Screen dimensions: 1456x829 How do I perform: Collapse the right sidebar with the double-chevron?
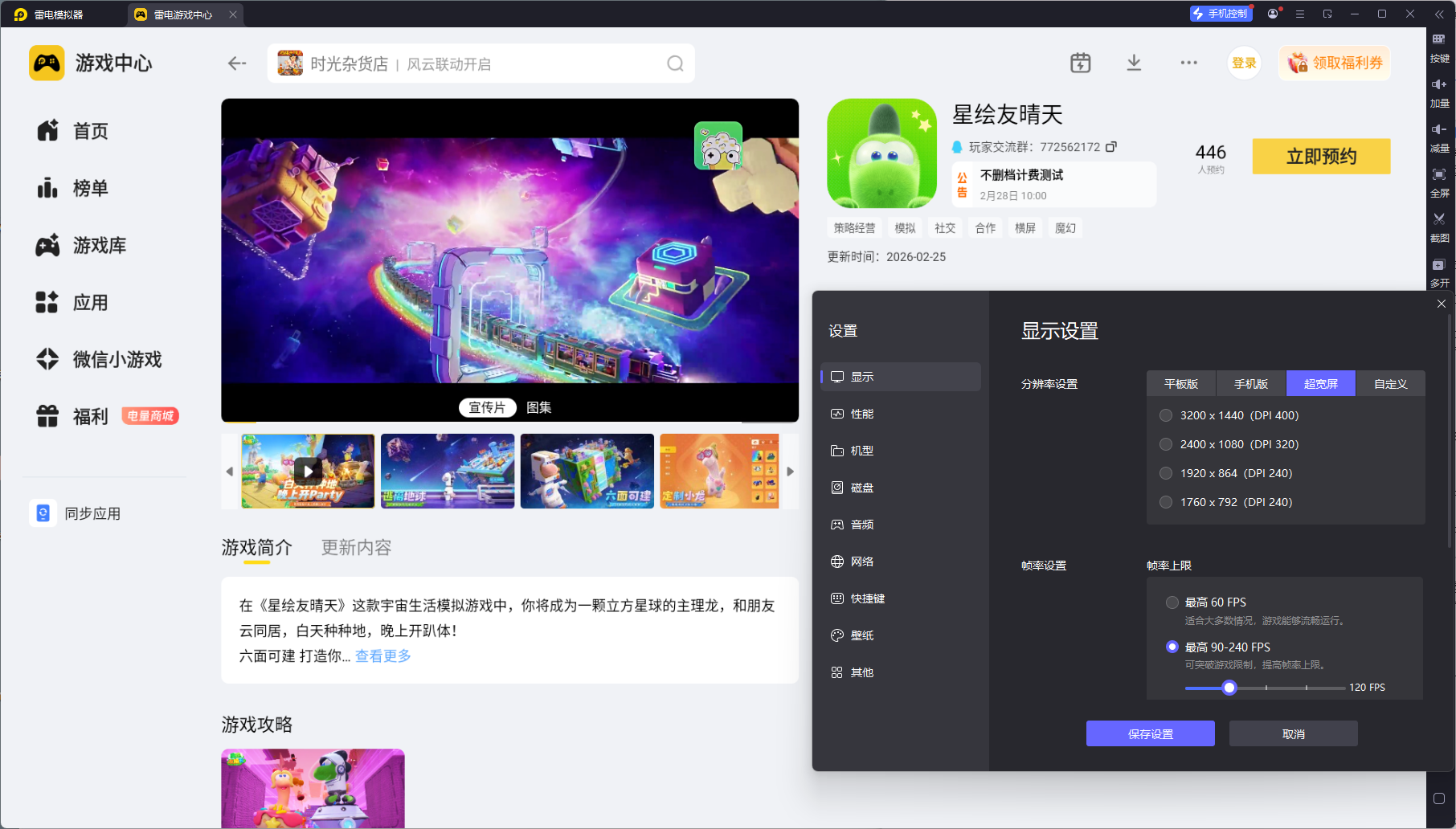(x=1439, y=14)
